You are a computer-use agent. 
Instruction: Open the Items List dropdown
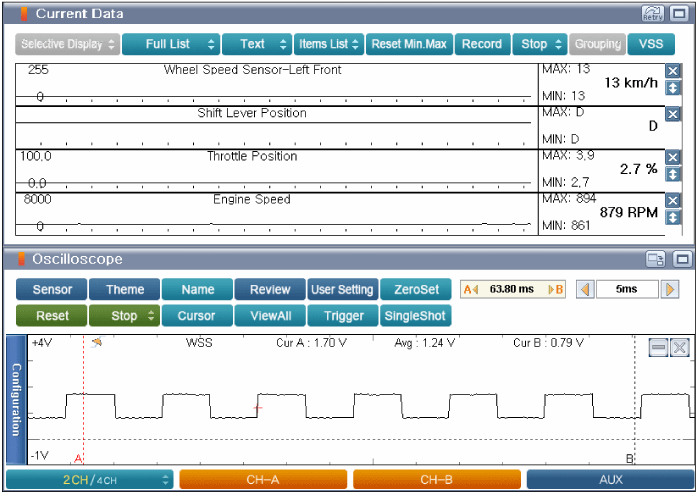click(329, 44)
